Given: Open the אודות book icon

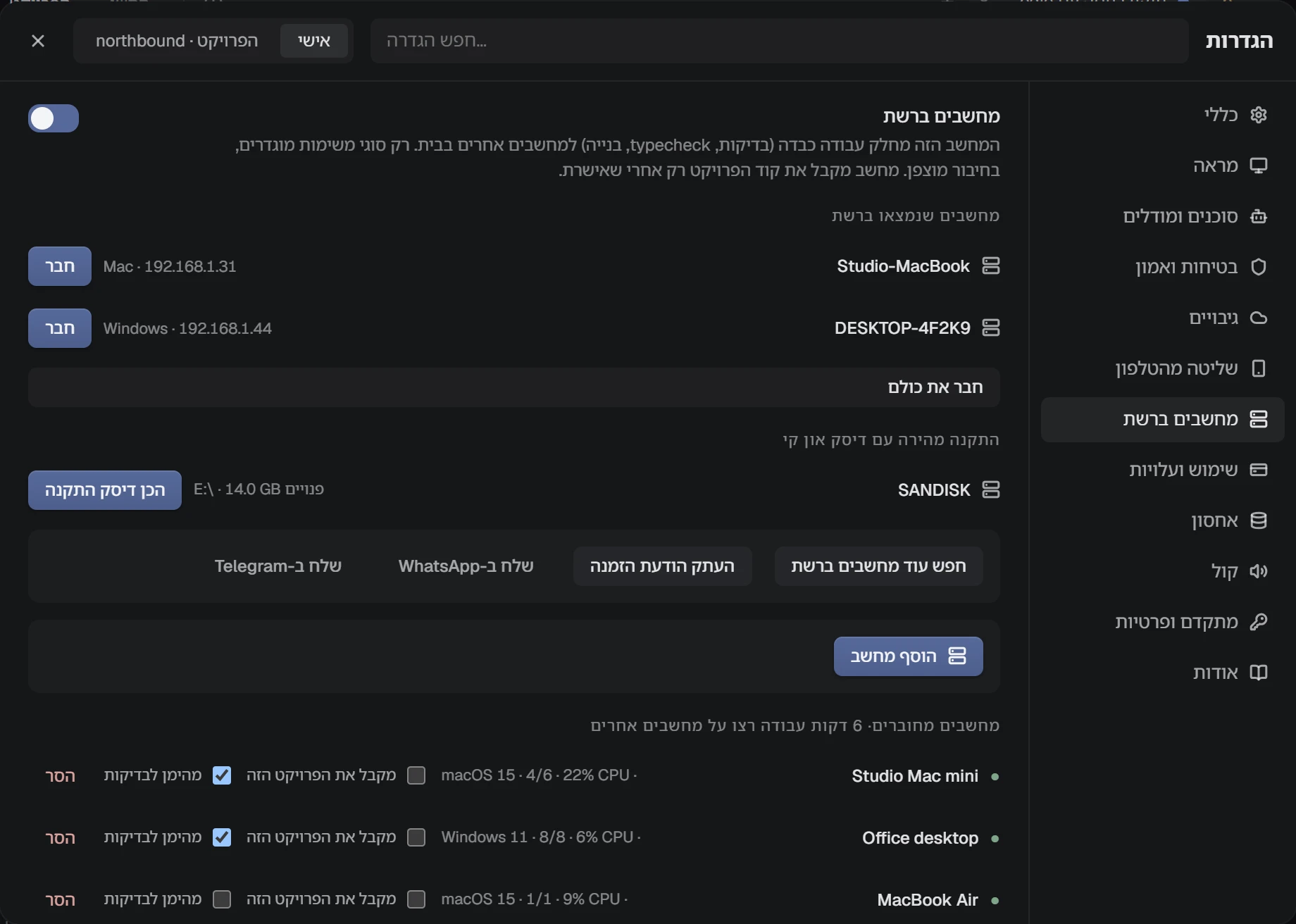Looking at the screenshot, I should [x=1259, y=673].
